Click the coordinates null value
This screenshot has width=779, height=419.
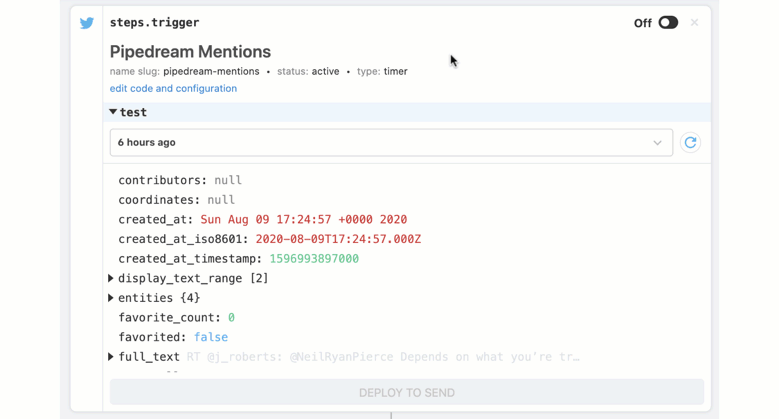coord(221,200)
